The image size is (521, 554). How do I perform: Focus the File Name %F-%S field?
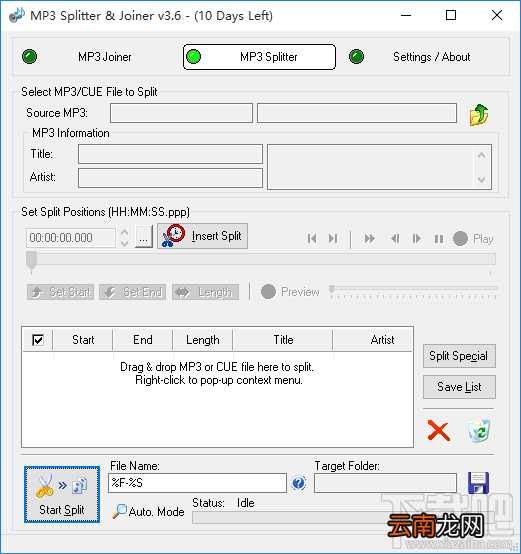197,483
